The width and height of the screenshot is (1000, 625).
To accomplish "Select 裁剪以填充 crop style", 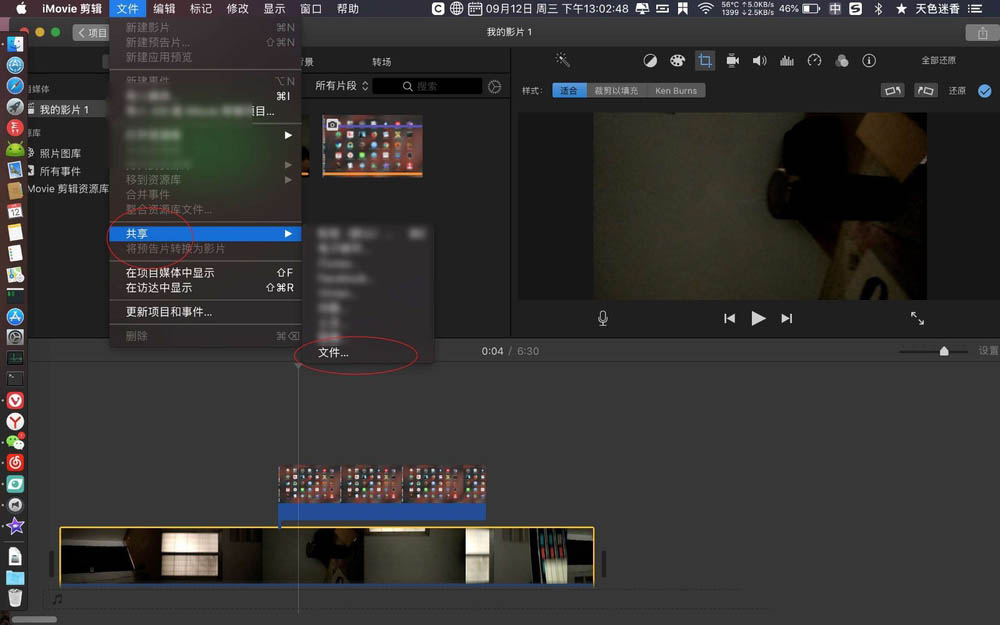I will click(616, 91).
